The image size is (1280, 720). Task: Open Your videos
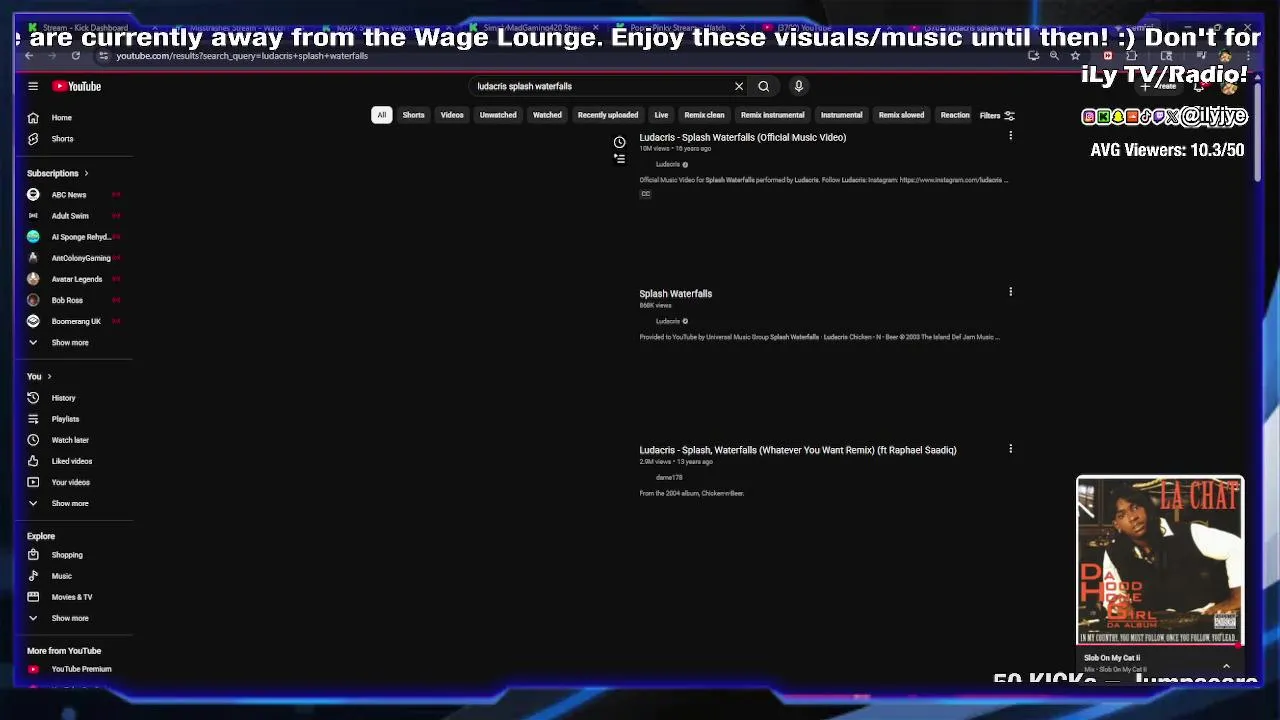(70, 482)
